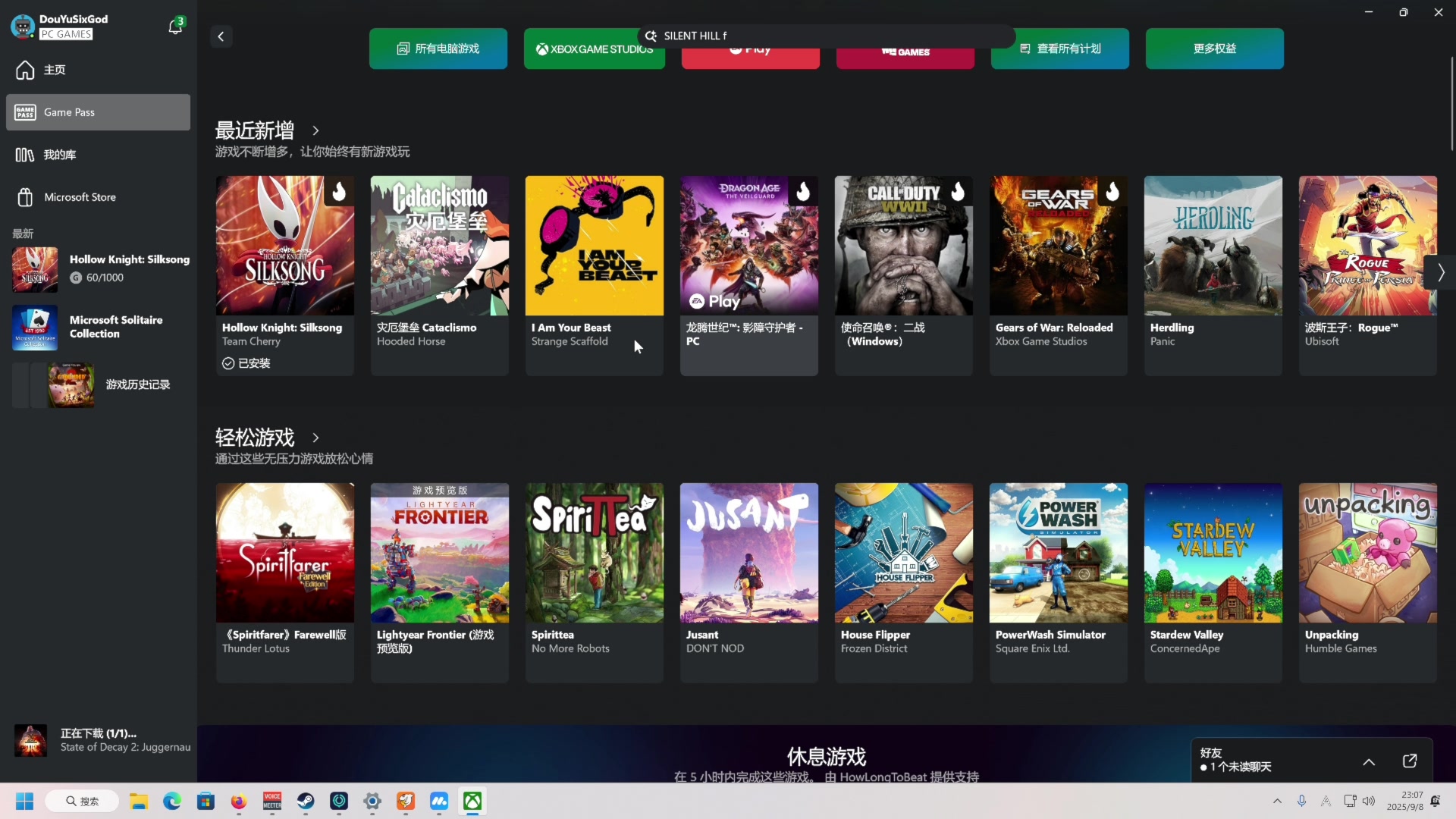The height and width of the screenshot is (819, 1456).
Task: Show hidden tray icons chevron
Action: tap(1277, 801)
